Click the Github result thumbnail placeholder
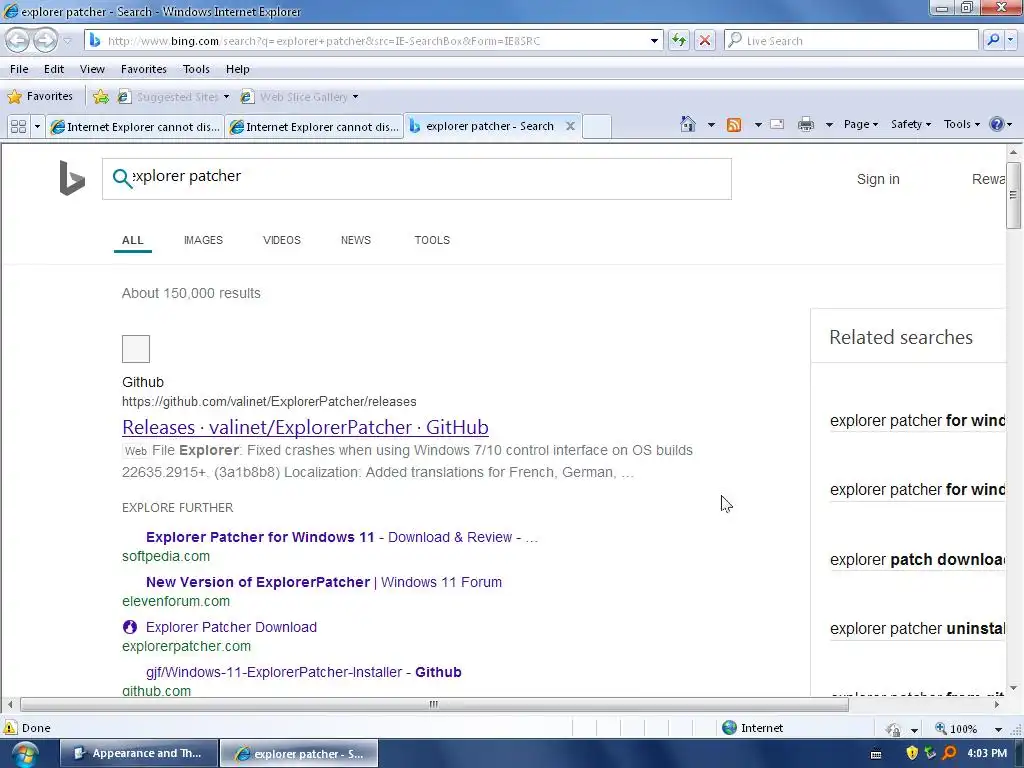Screen dimensions: 1024x768 point(136,349)
